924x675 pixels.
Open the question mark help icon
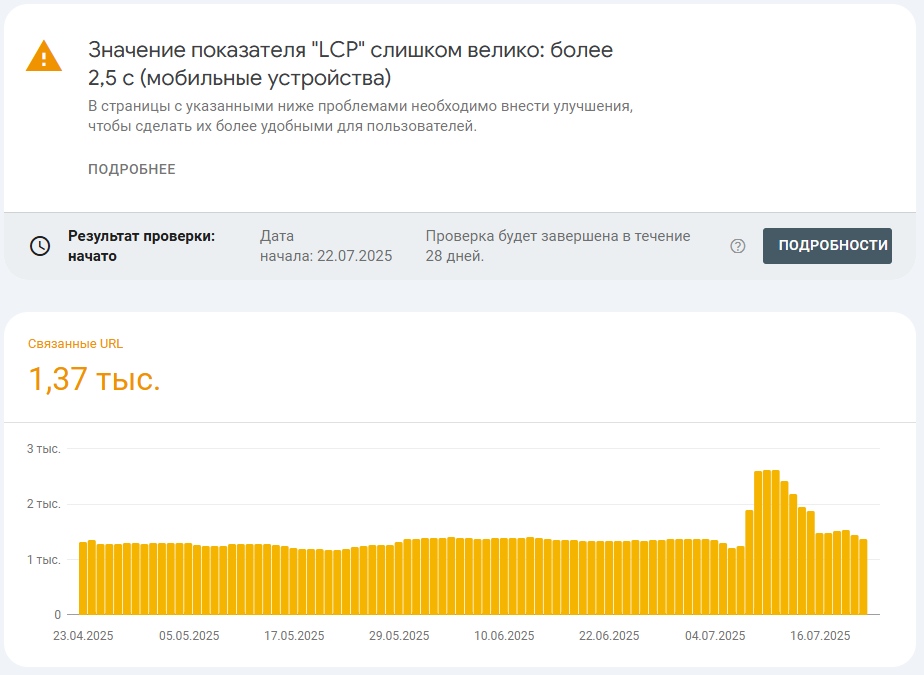pyautogui.click(x=738, y=246)
